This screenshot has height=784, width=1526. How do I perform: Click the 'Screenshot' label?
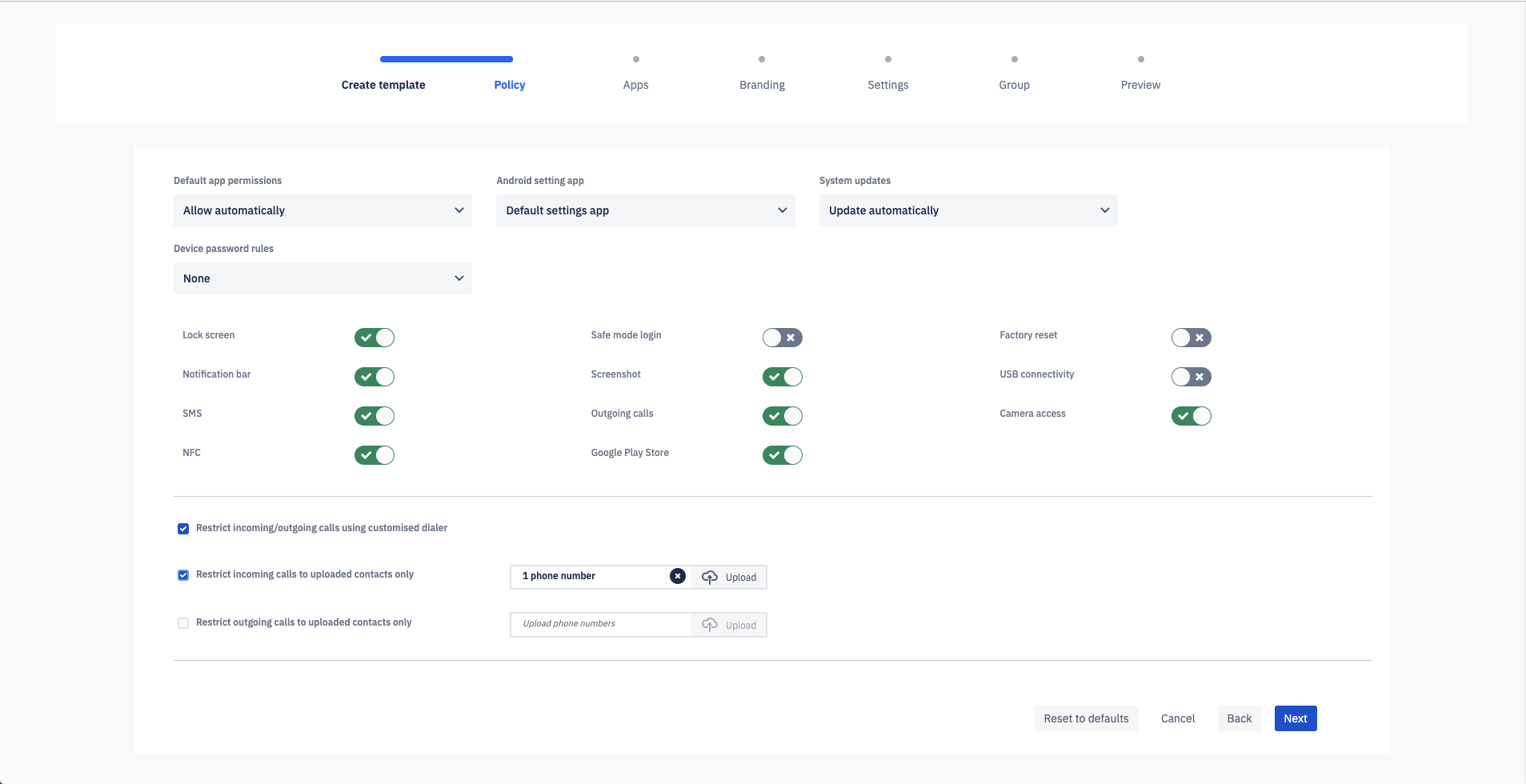(x=616, y=374)
